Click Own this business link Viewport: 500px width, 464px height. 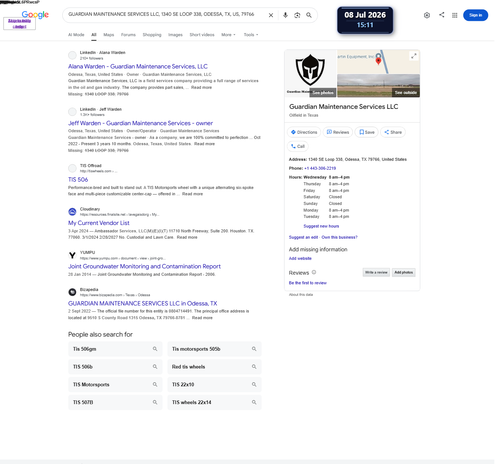click(339, 237)
